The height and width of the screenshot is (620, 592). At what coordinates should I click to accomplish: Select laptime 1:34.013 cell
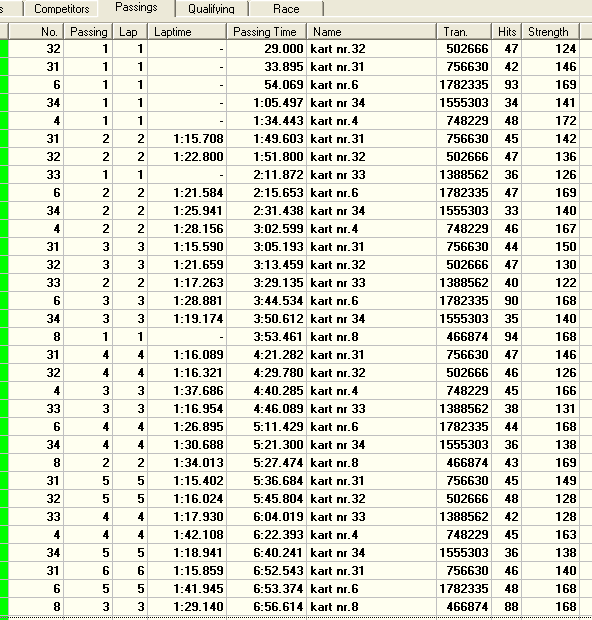187,463
